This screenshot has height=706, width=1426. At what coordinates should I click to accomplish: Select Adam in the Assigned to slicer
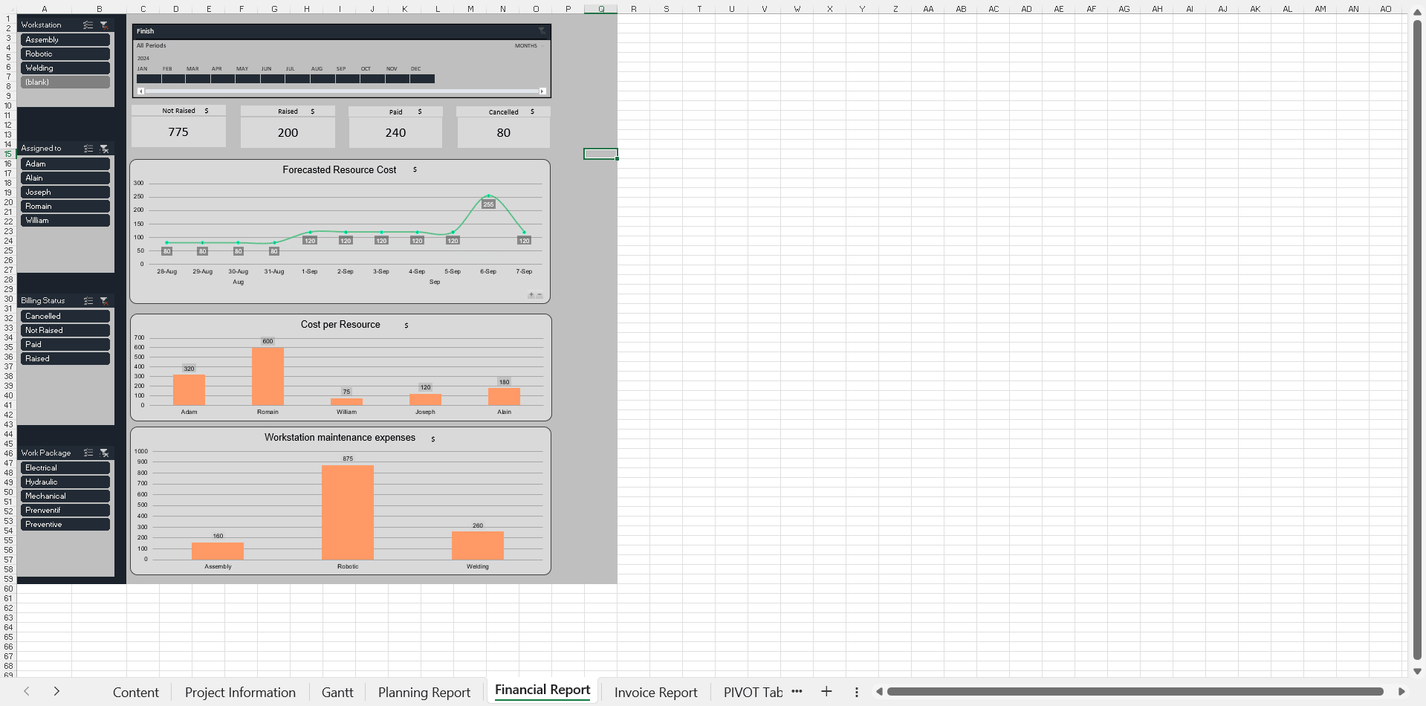(x=64, y=163)
